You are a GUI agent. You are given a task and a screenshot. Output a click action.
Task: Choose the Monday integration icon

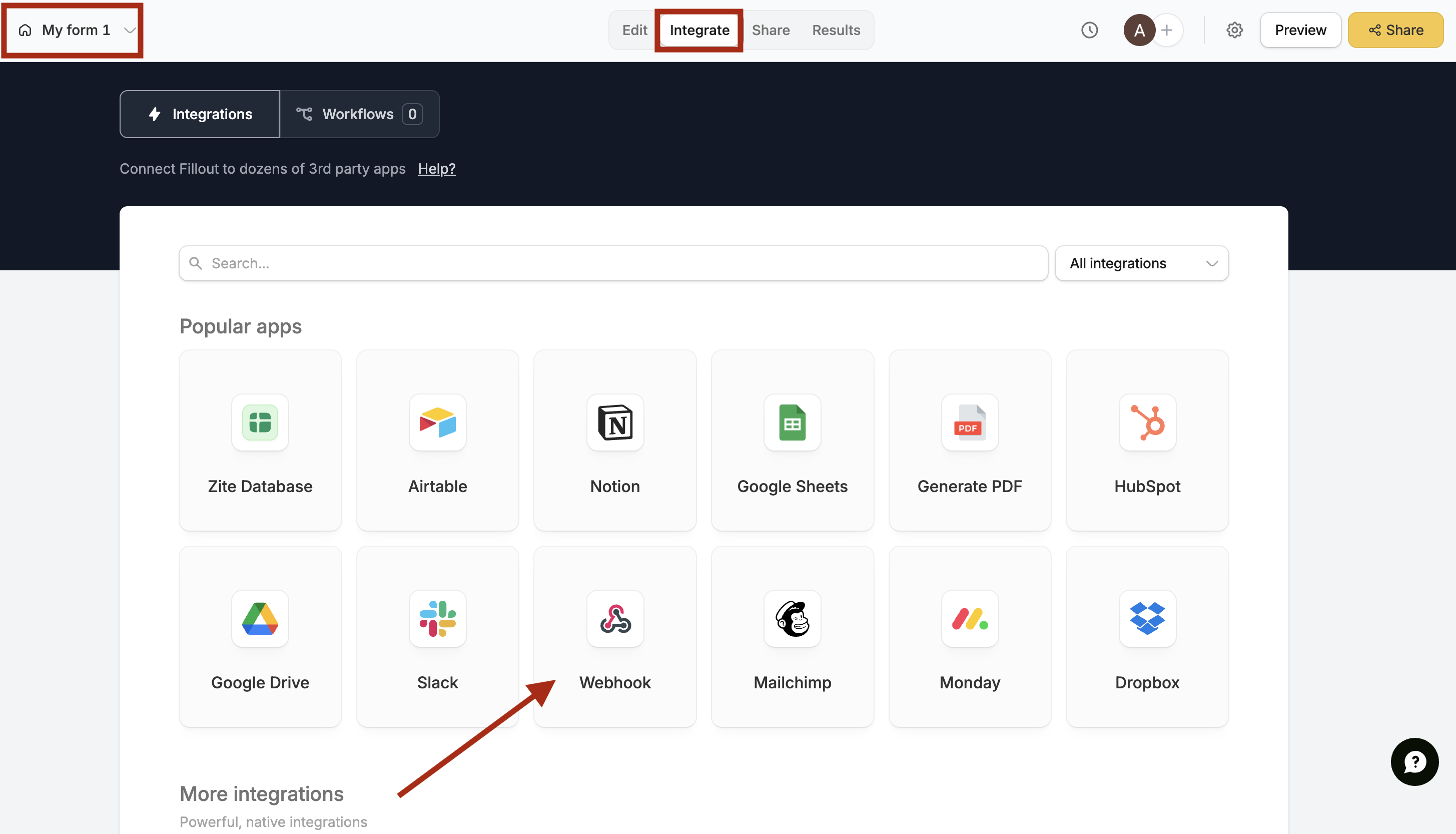pos(970,619)
